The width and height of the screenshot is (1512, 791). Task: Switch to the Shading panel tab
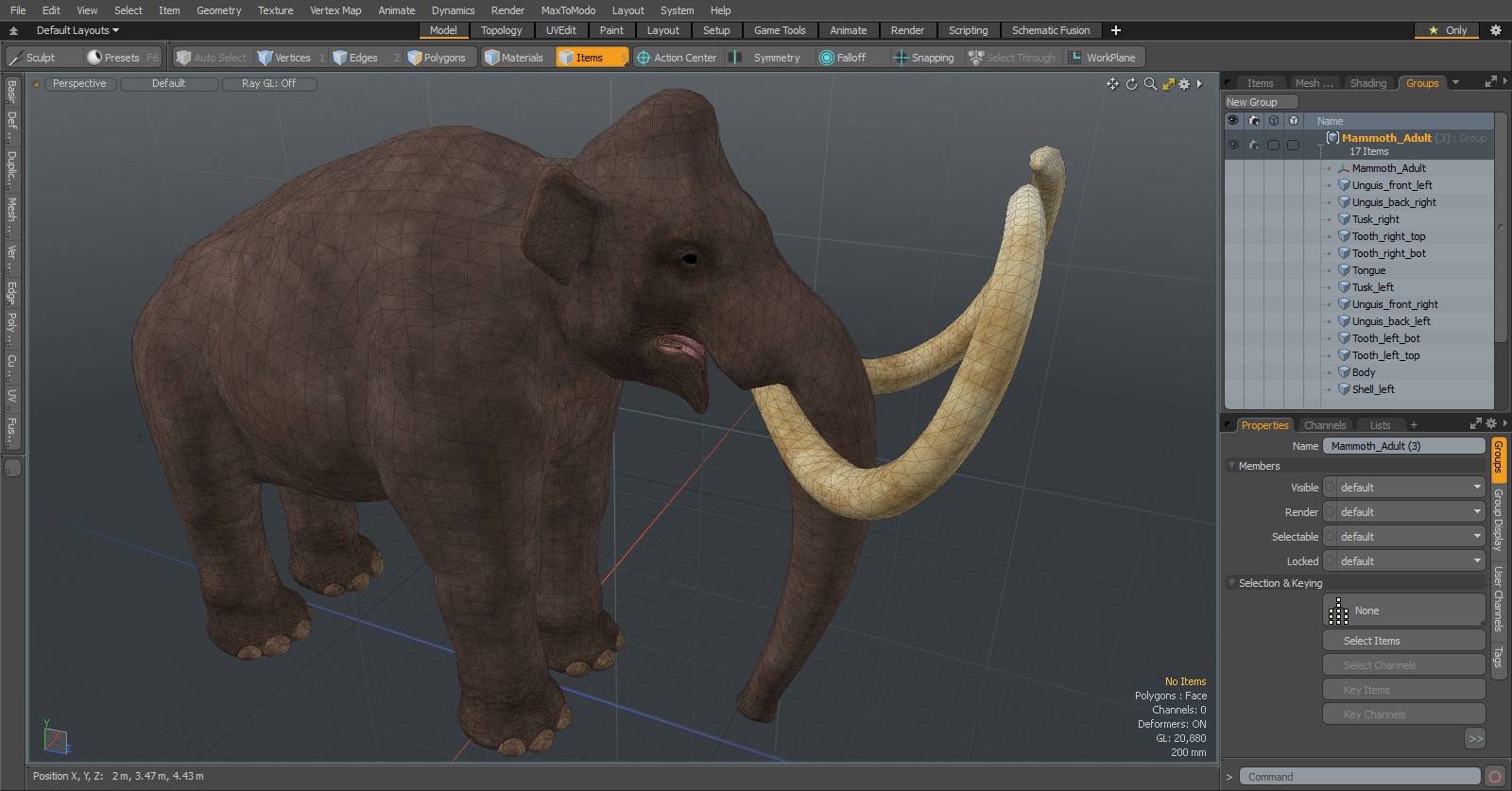click(1367, 83)
